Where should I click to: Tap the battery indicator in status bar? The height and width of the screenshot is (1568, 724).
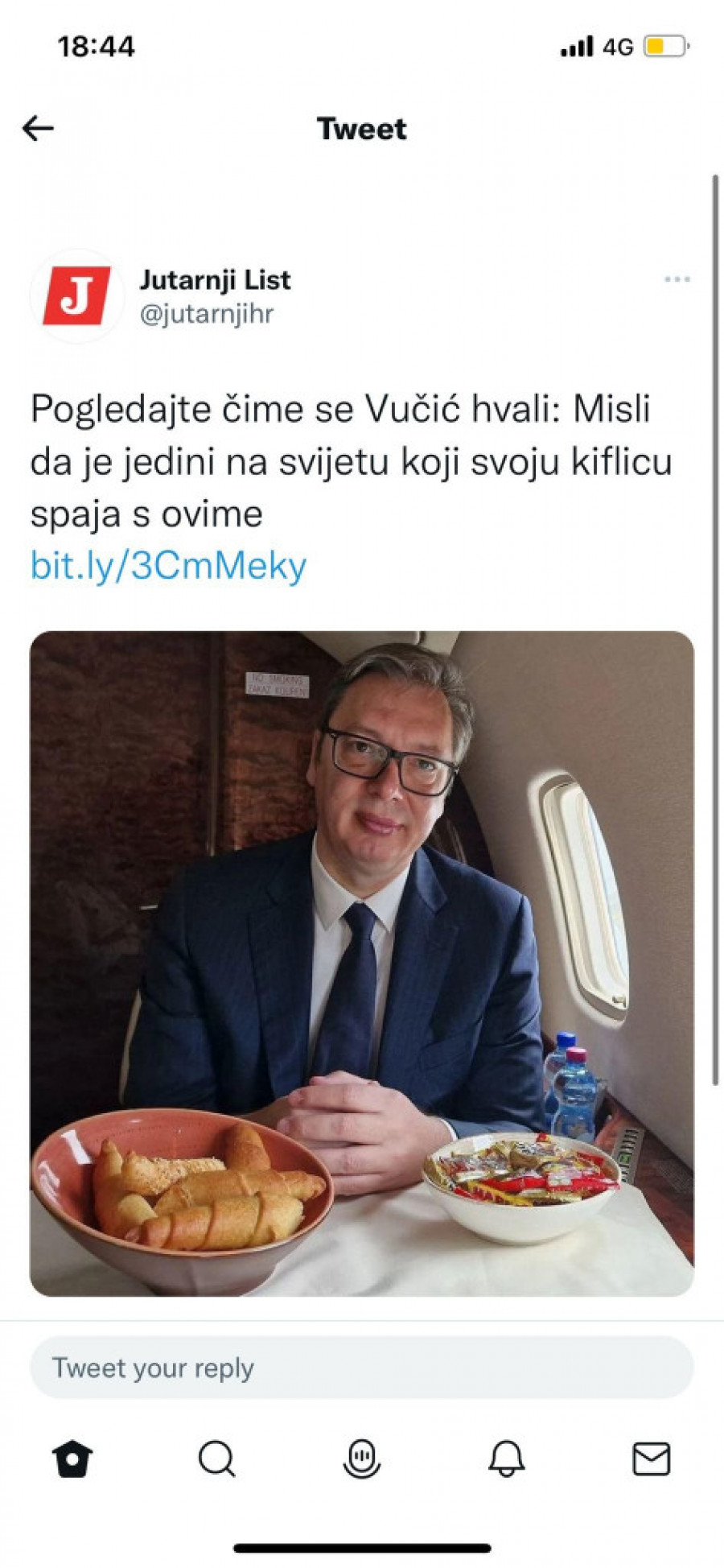coord(666,47)
